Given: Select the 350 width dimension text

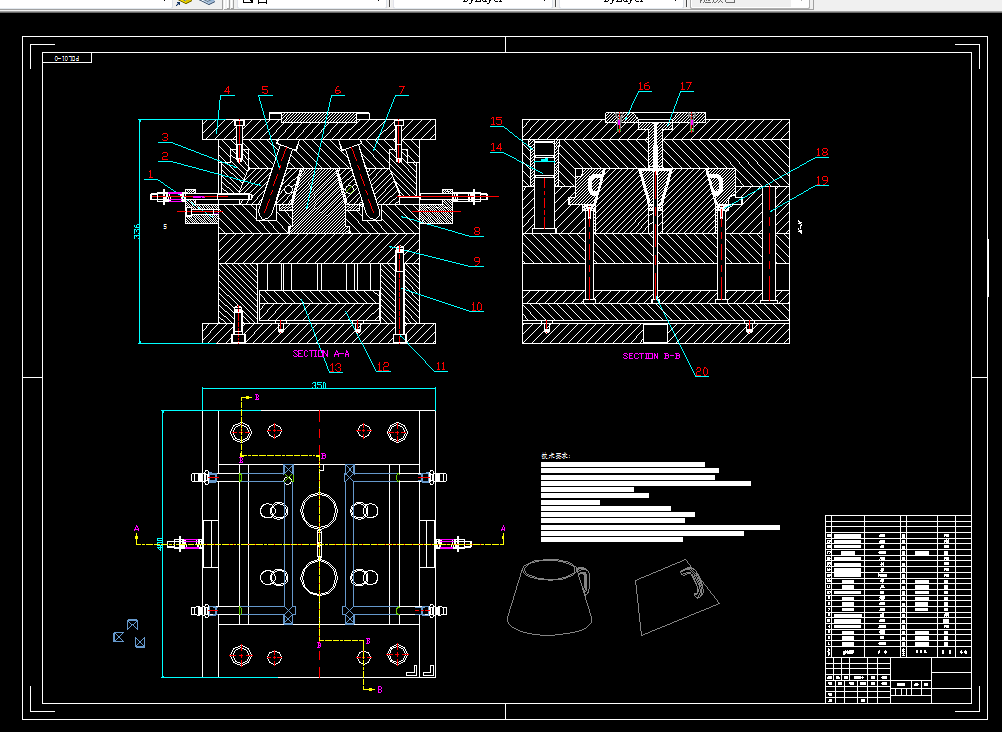Looking at the screenshot, I should tap(319, 385).
